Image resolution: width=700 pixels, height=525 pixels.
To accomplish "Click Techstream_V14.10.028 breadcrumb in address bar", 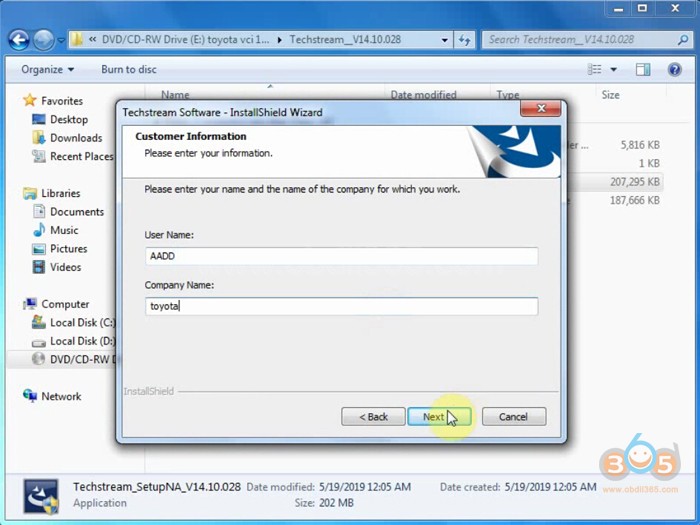I will (345, 40).
